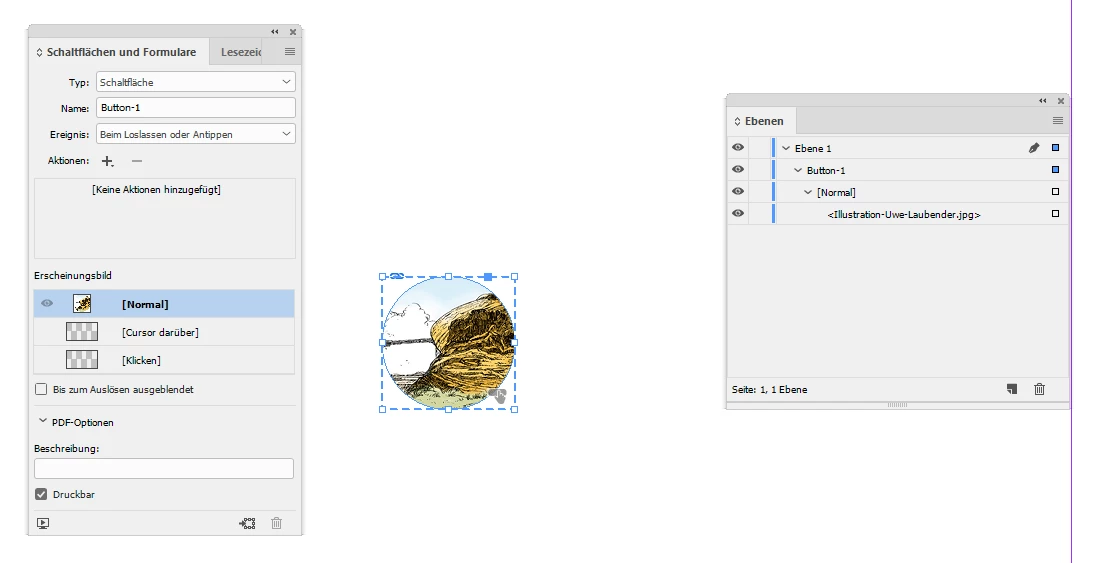Click the Aktionen list showing Keine Aktionen hinzugefügt
1101x563 pixels.
pyautogui.click(x=164, y=218)
